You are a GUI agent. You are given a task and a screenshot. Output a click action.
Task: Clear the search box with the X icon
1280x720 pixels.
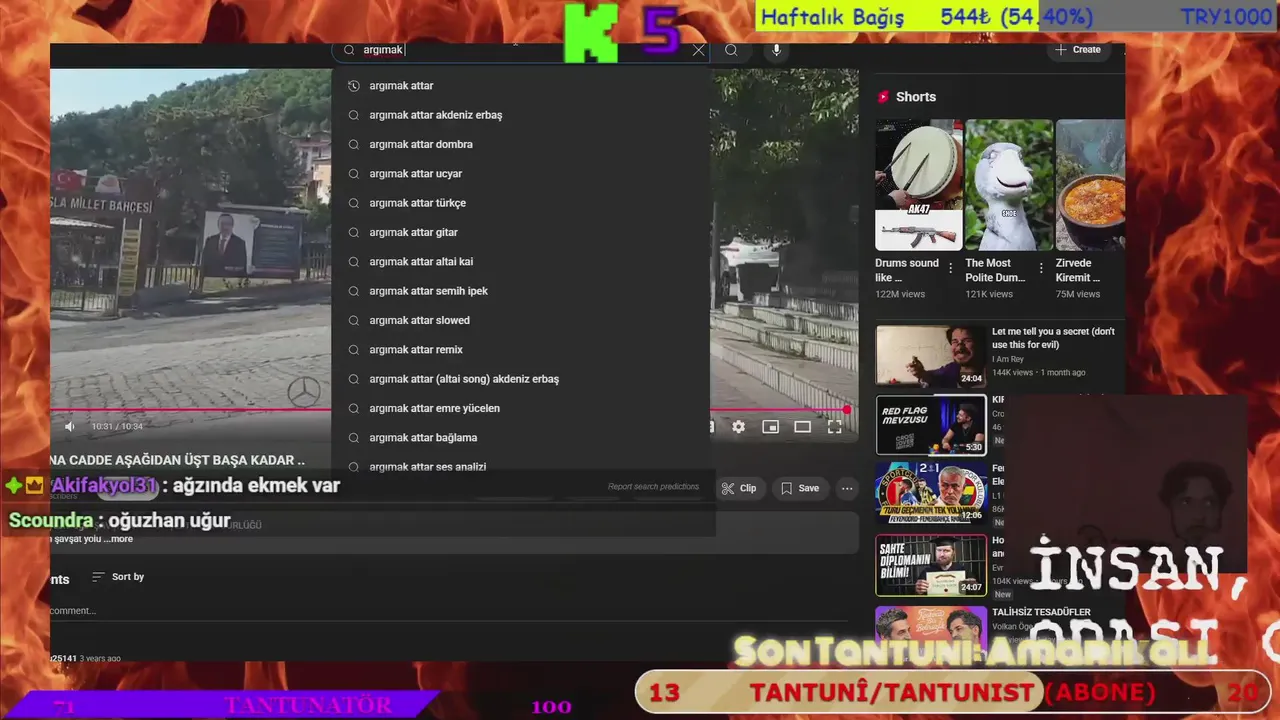pyautogui.click(x=698, y=50)
